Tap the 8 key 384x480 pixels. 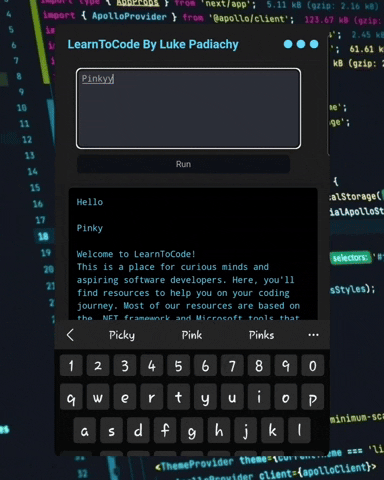259,366
